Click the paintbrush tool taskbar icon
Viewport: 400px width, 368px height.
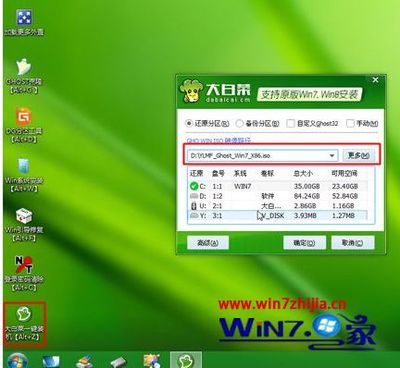click(x=84, y=362)
